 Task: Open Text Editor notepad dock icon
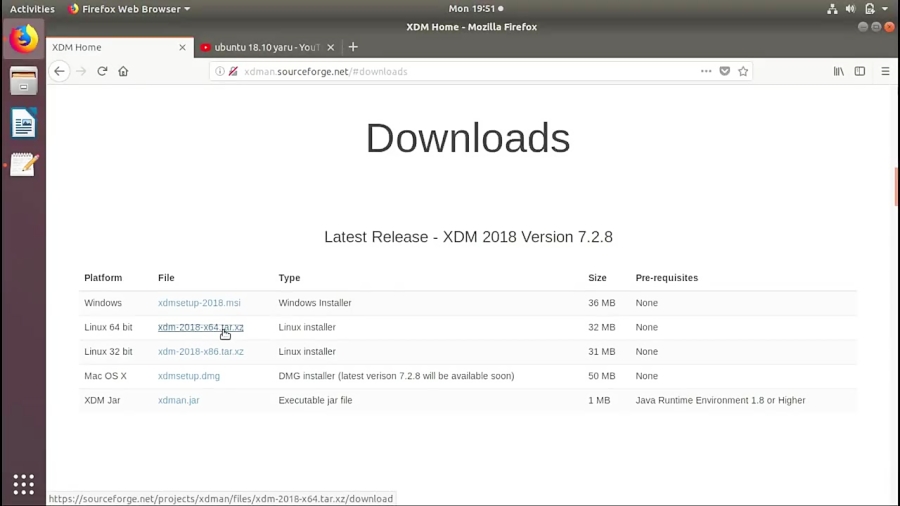click(x=24, y=165)
